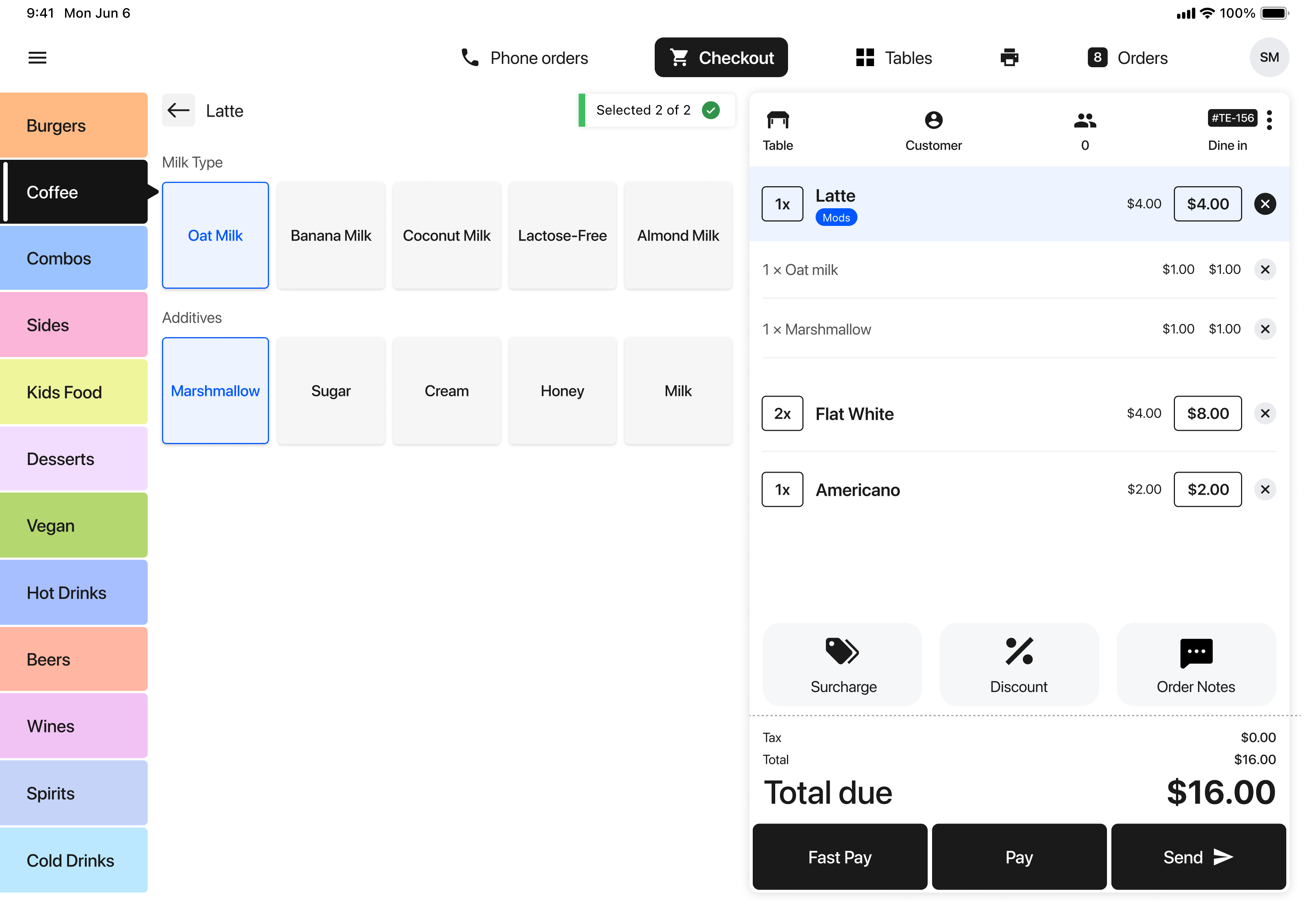Add Cream additive

coord(446,391)
